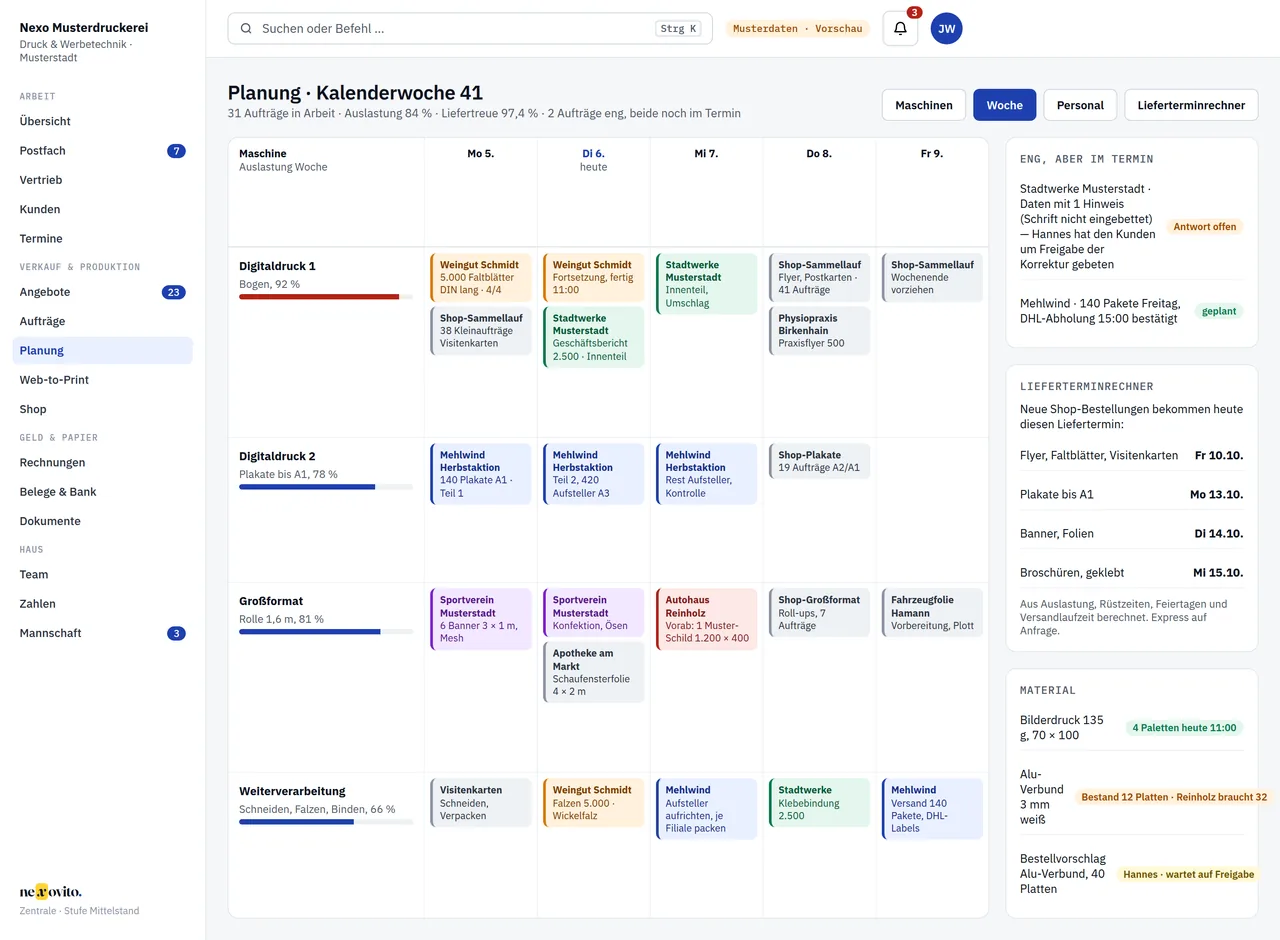1280x940 pixels.
Task: Click the 'geplant' status pill for Mehlwind
Action: coord(1220,311)
